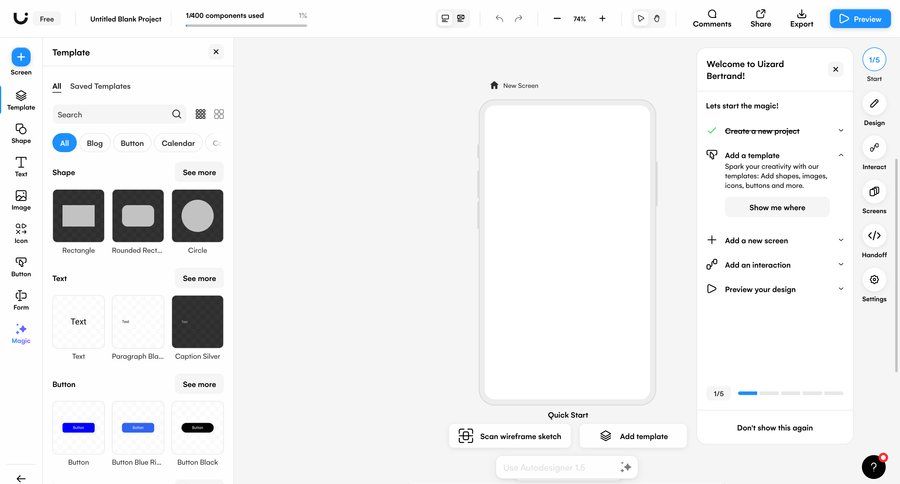Click See more for Text section
900x484 pixels.
[199, 278]
